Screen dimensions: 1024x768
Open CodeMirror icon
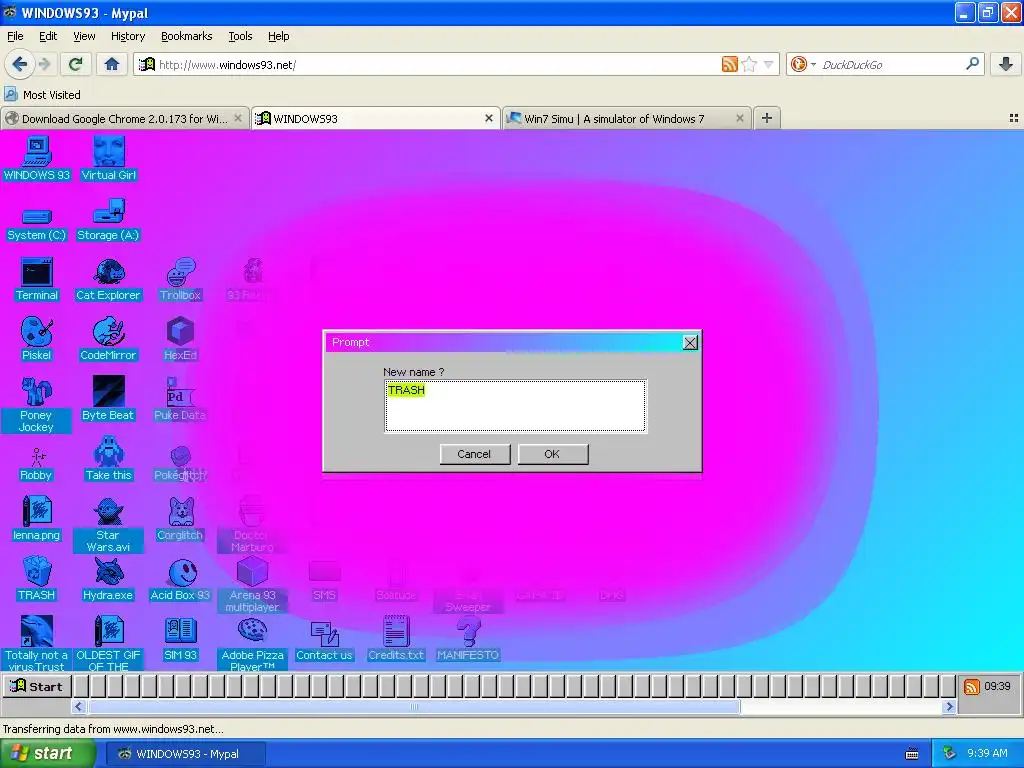108,339
